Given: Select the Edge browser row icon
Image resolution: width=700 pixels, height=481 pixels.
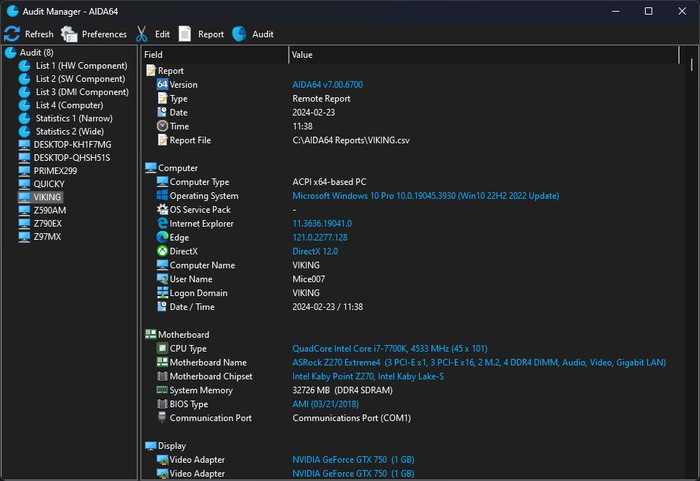Looking at the screenshot, I should pos(162,238).
